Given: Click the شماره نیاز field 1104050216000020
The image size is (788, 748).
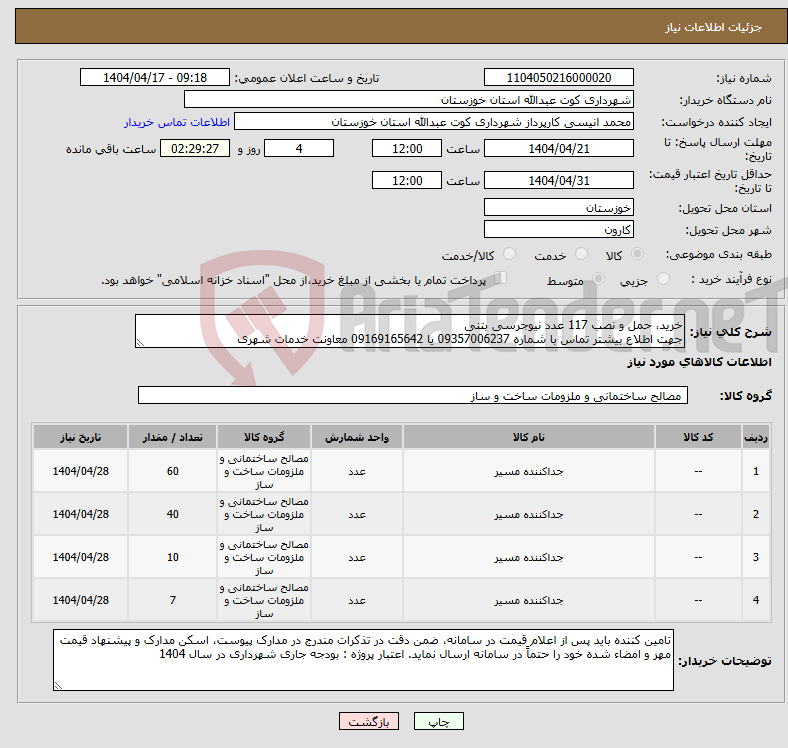Looking at the screenshot, I should 558,77.
